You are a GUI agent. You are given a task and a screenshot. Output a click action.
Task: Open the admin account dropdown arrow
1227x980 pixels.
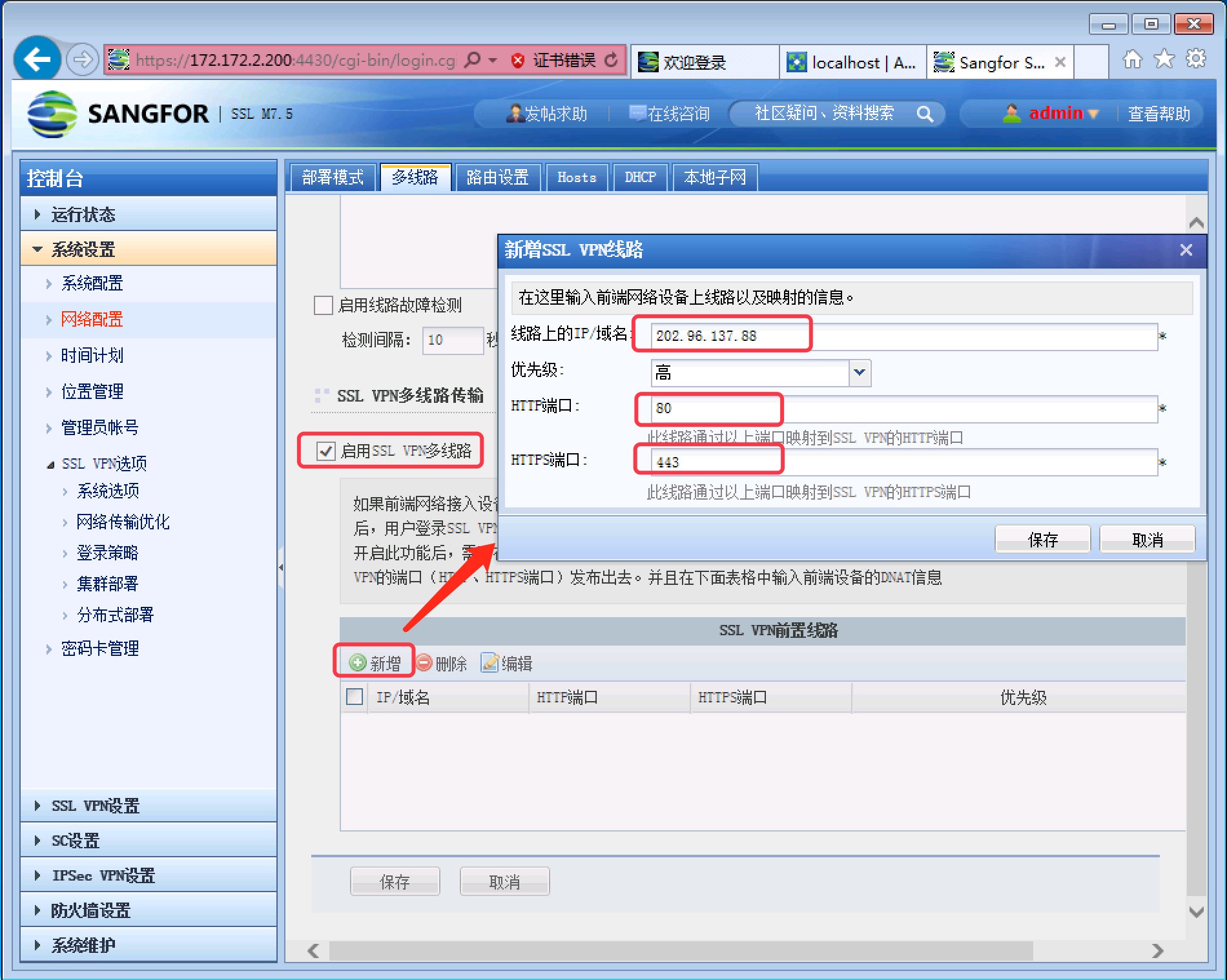(1093, 114)
